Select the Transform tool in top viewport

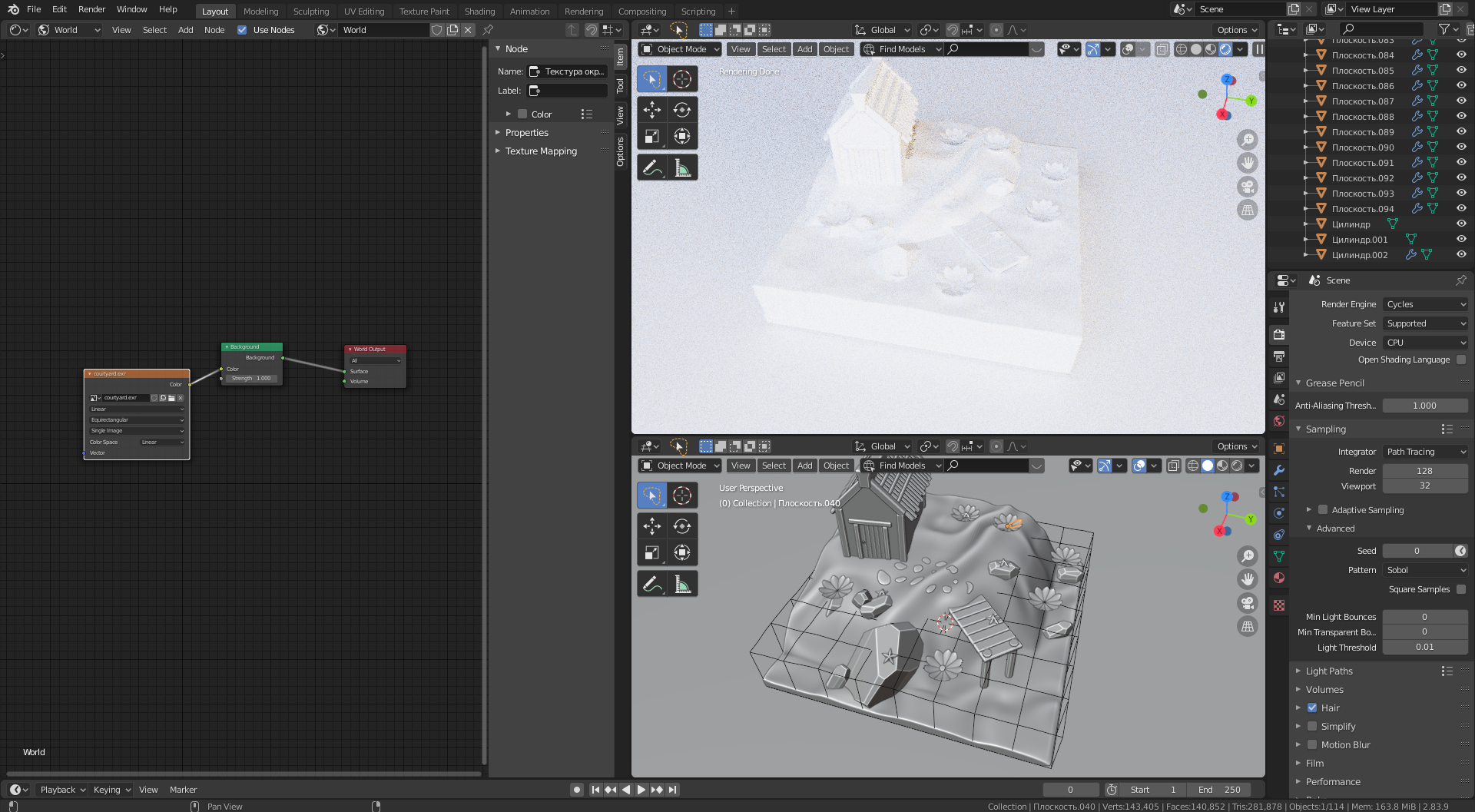682,137
